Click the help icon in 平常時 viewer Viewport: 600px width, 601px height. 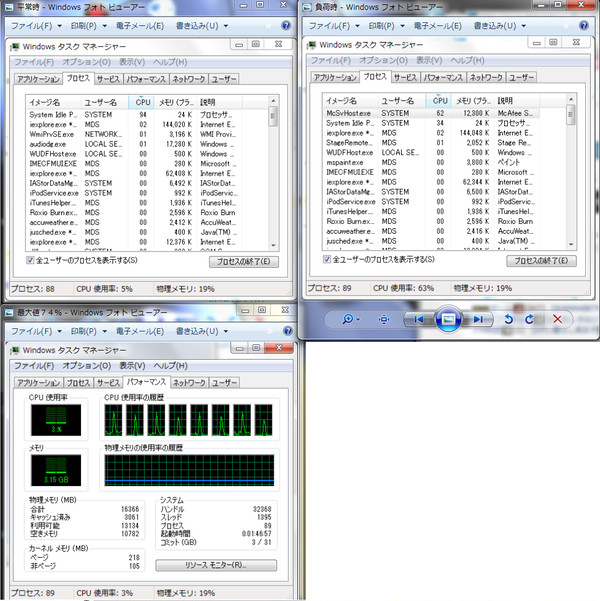click(x=286, y=25)
